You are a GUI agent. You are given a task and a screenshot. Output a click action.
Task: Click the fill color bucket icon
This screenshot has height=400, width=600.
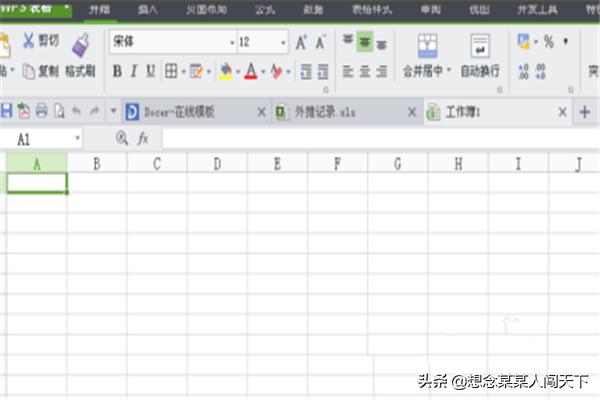226,71
